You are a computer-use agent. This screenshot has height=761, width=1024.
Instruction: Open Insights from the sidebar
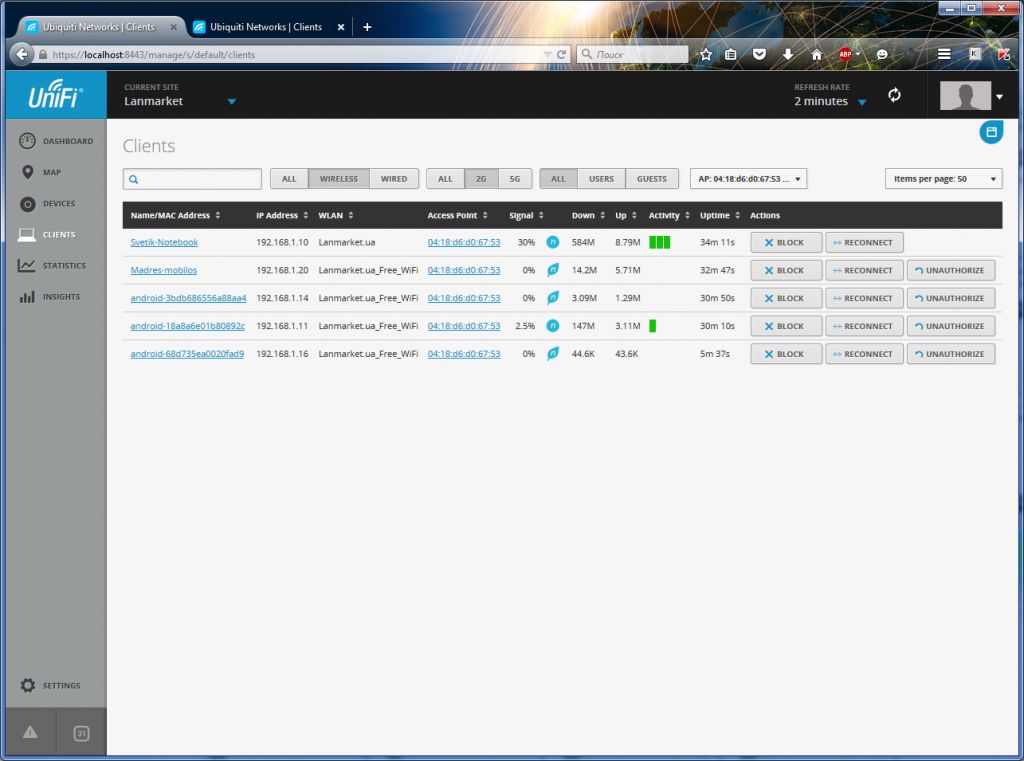coord(28,297)
